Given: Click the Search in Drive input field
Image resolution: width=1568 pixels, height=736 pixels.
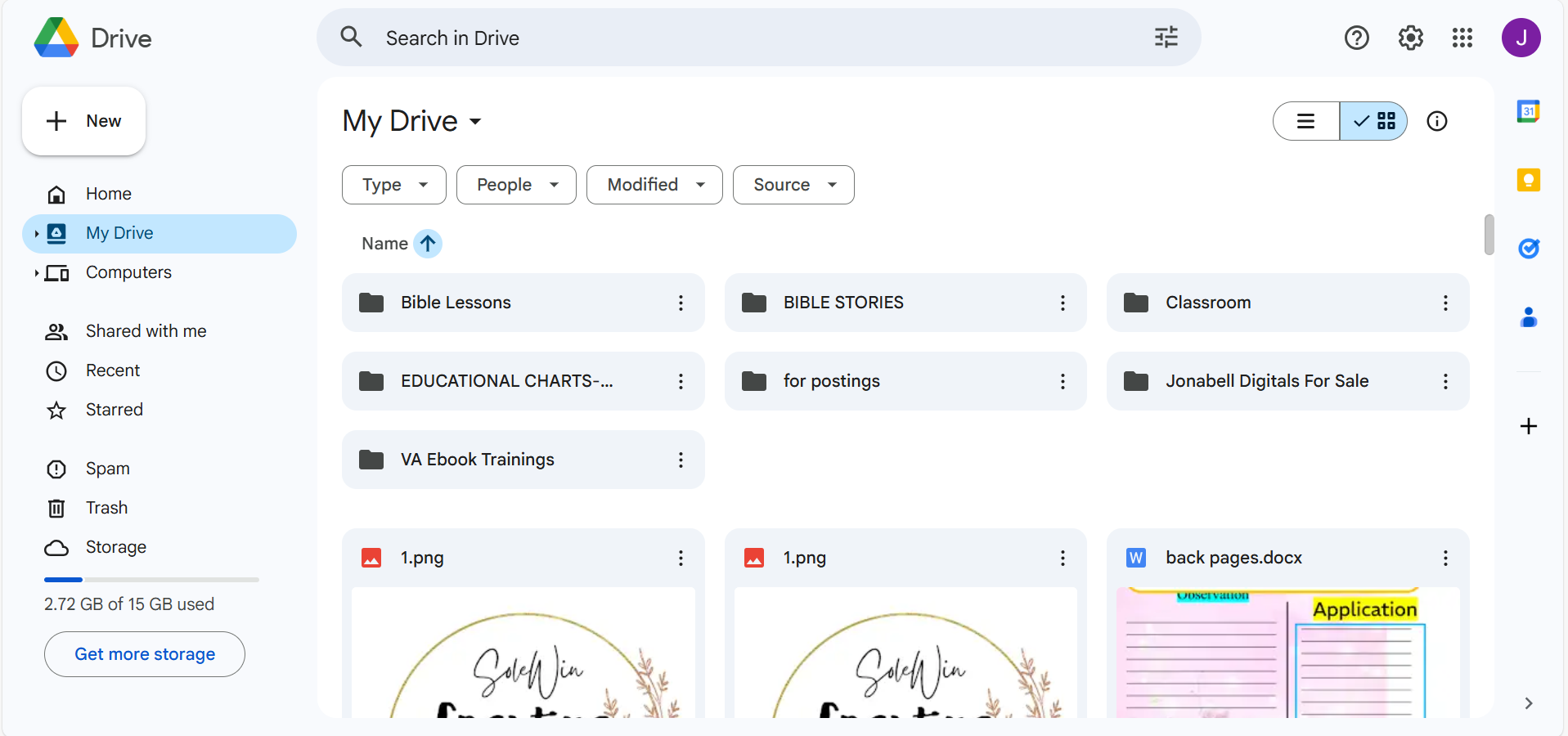Looking at the screenshot, I should [x=761, y=38].
